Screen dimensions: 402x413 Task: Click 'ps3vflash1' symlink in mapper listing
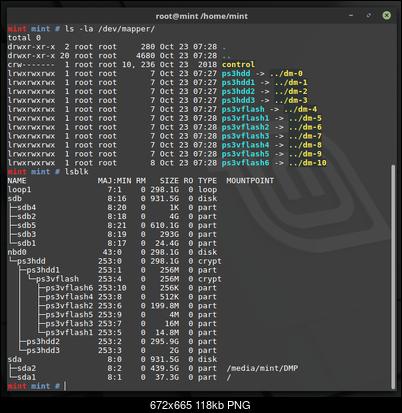[x=245, y=118]
